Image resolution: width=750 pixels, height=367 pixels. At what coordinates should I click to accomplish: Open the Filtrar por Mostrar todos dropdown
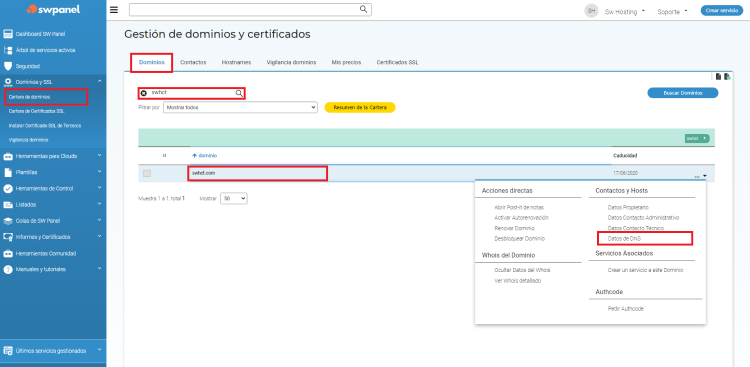click(x=240, y=108)
